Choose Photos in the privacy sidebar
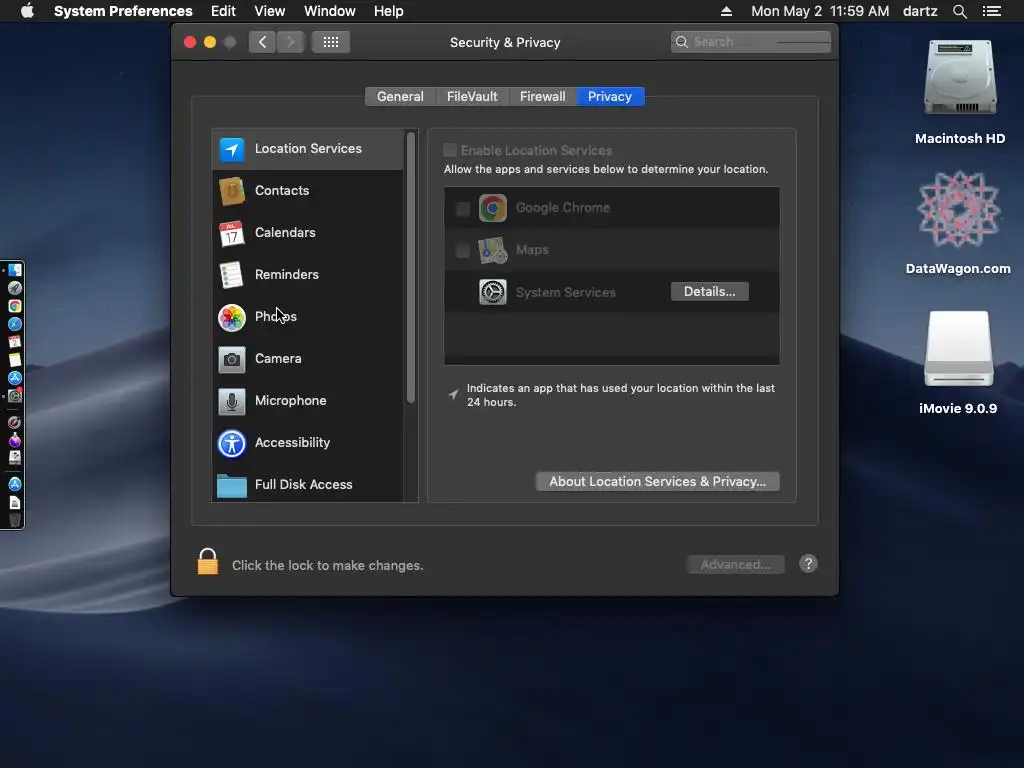The height and width of the screenshot is (768, 1024). click(x=308, y=317)
